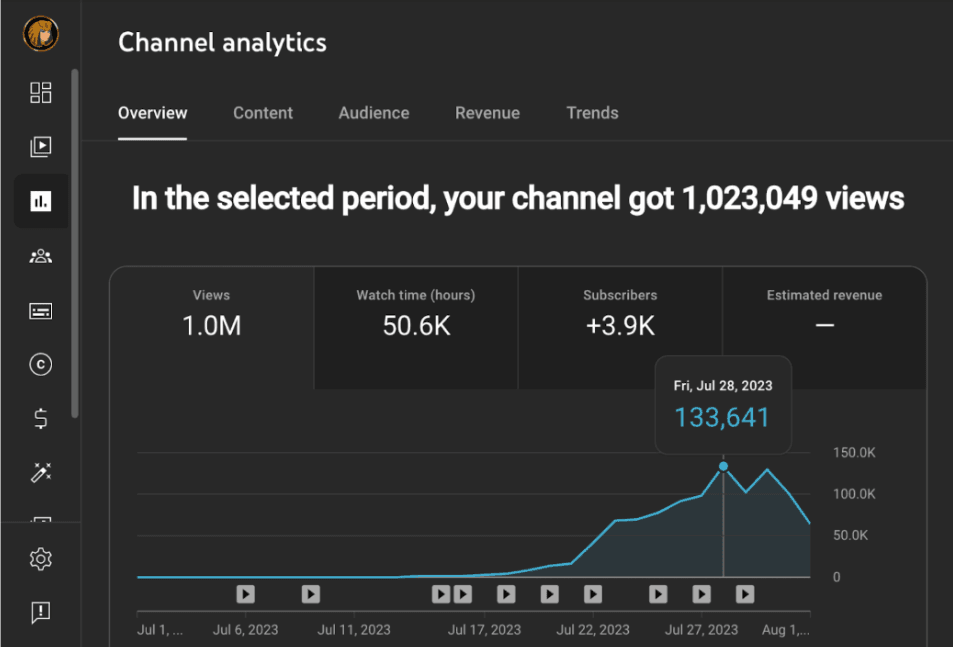
Task: Click the sidebar vertical scrollbar
Action: [75, 240]
